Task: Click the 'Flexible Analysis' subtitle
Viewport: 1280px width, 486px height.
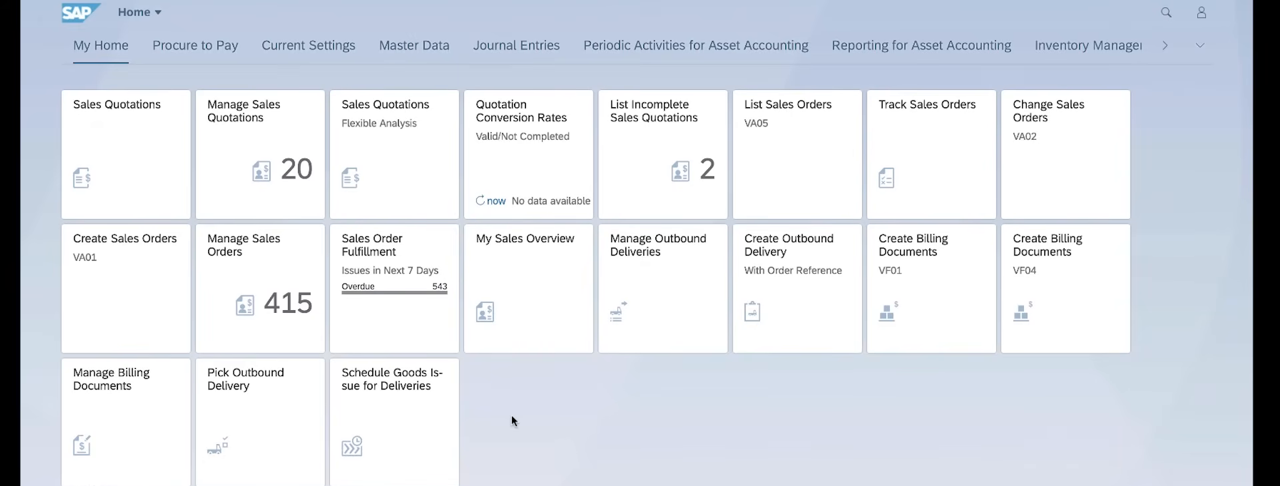Action: (379, 123)
